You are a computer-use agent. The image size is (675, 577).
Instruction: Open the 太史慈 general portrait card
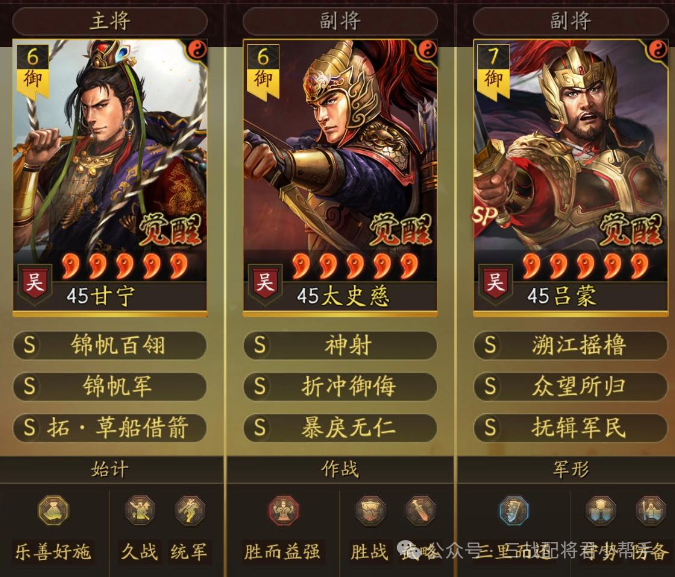[x=340, y=177]
